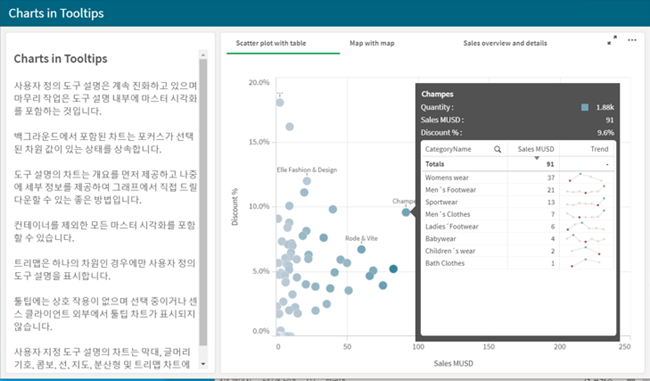Click the scrollbar up arrow

pyautogui.click(x=203, y=55)
